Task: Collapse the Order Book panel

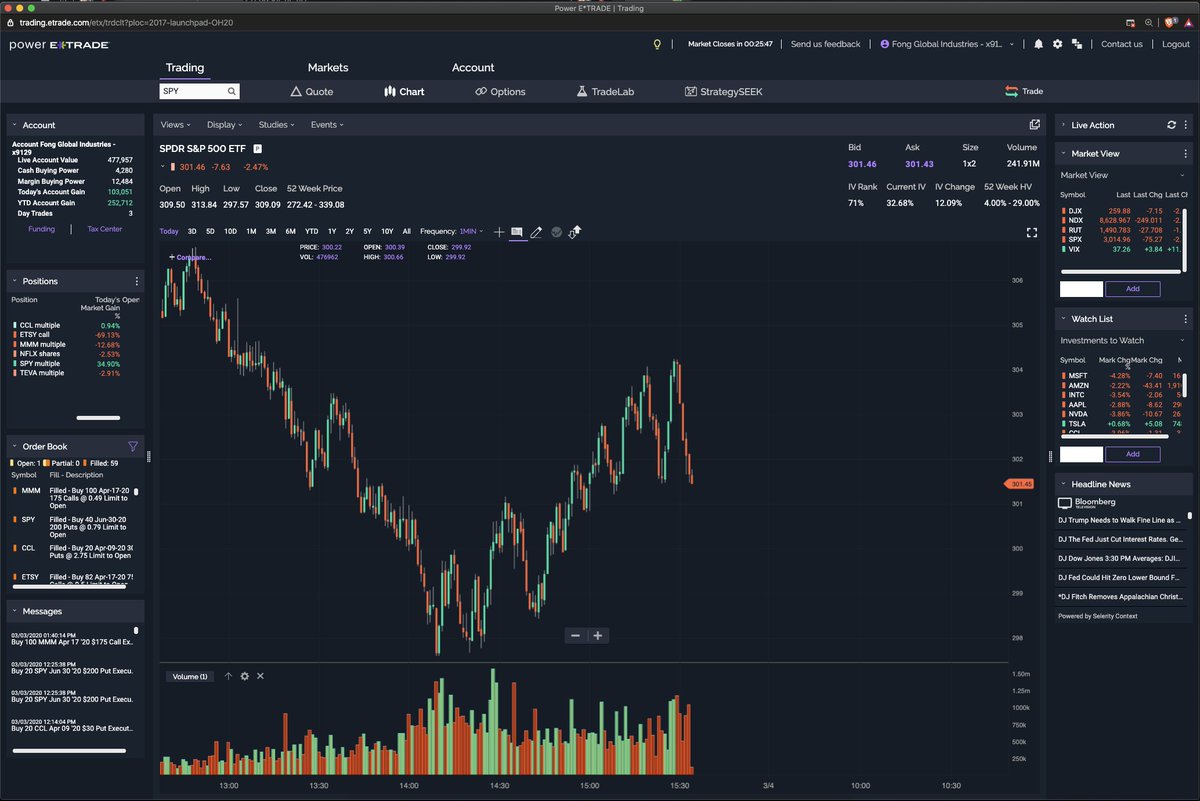Action: coord(15,446)
